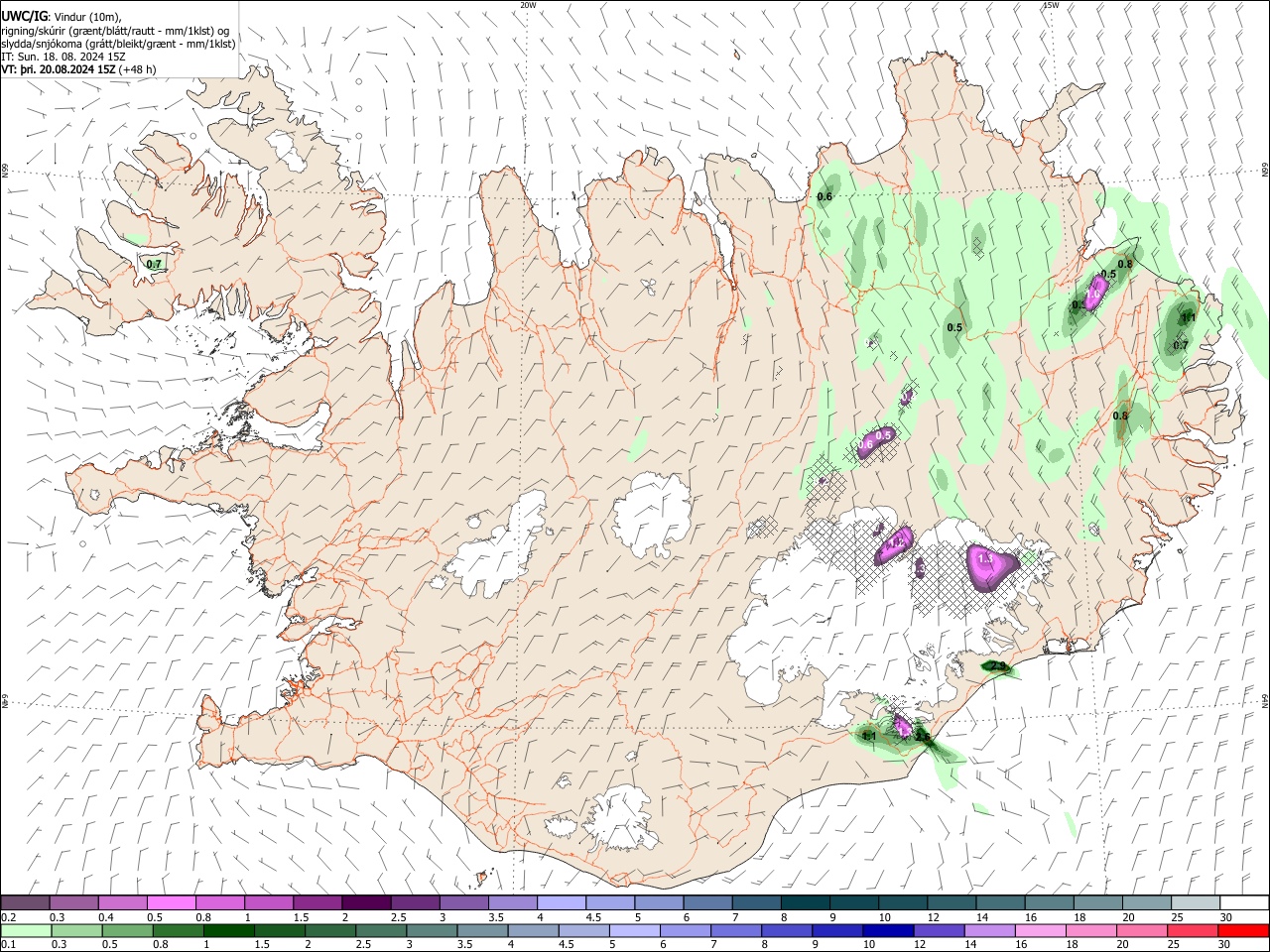This screenshot has width=1270, height=952.
Task: Click the 2.9 rain value on southeast coast
Action: coord(998,667)
